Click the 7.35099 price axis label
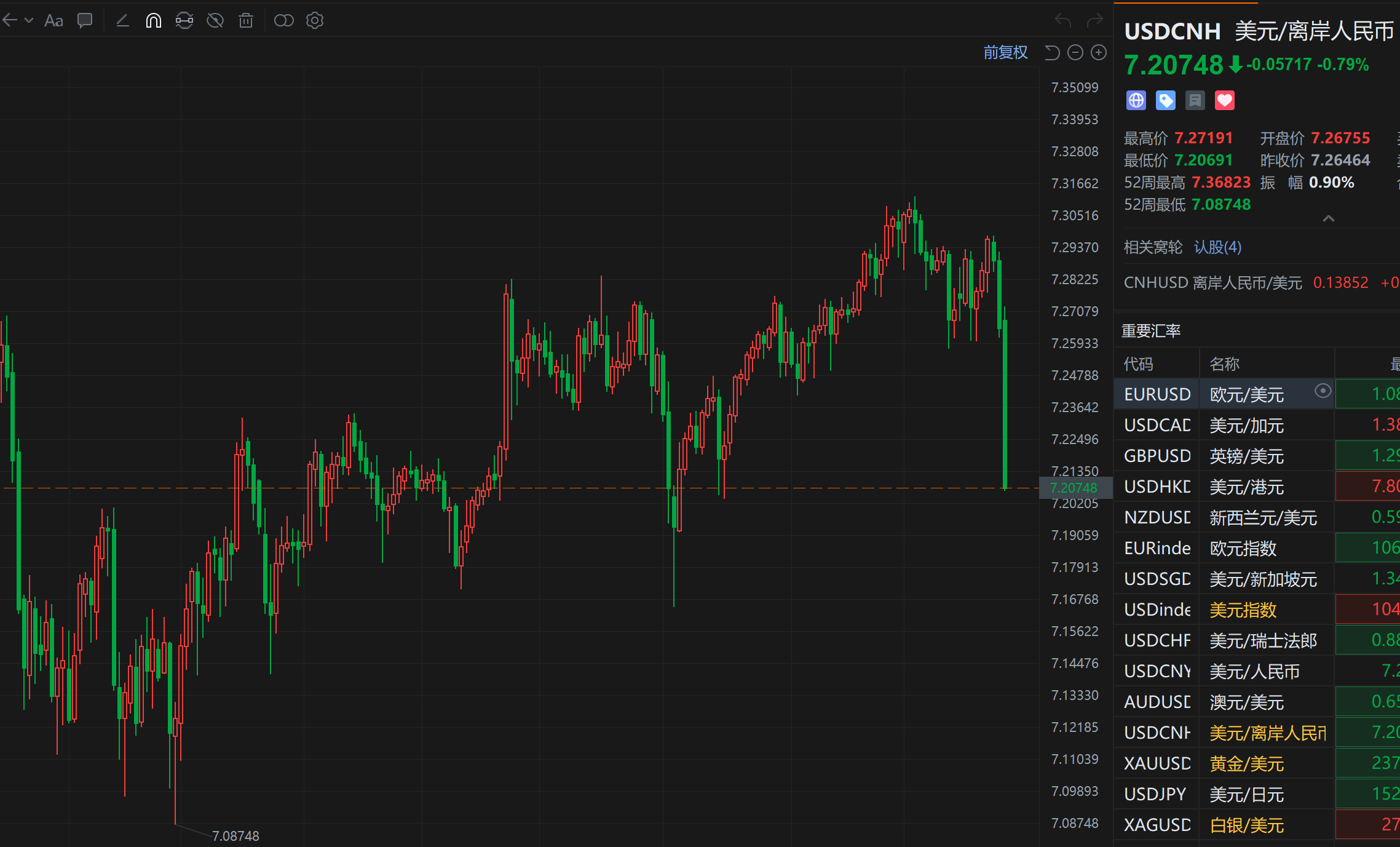The width and height of the screenshot is (1400, 847). click(1075, 87)
